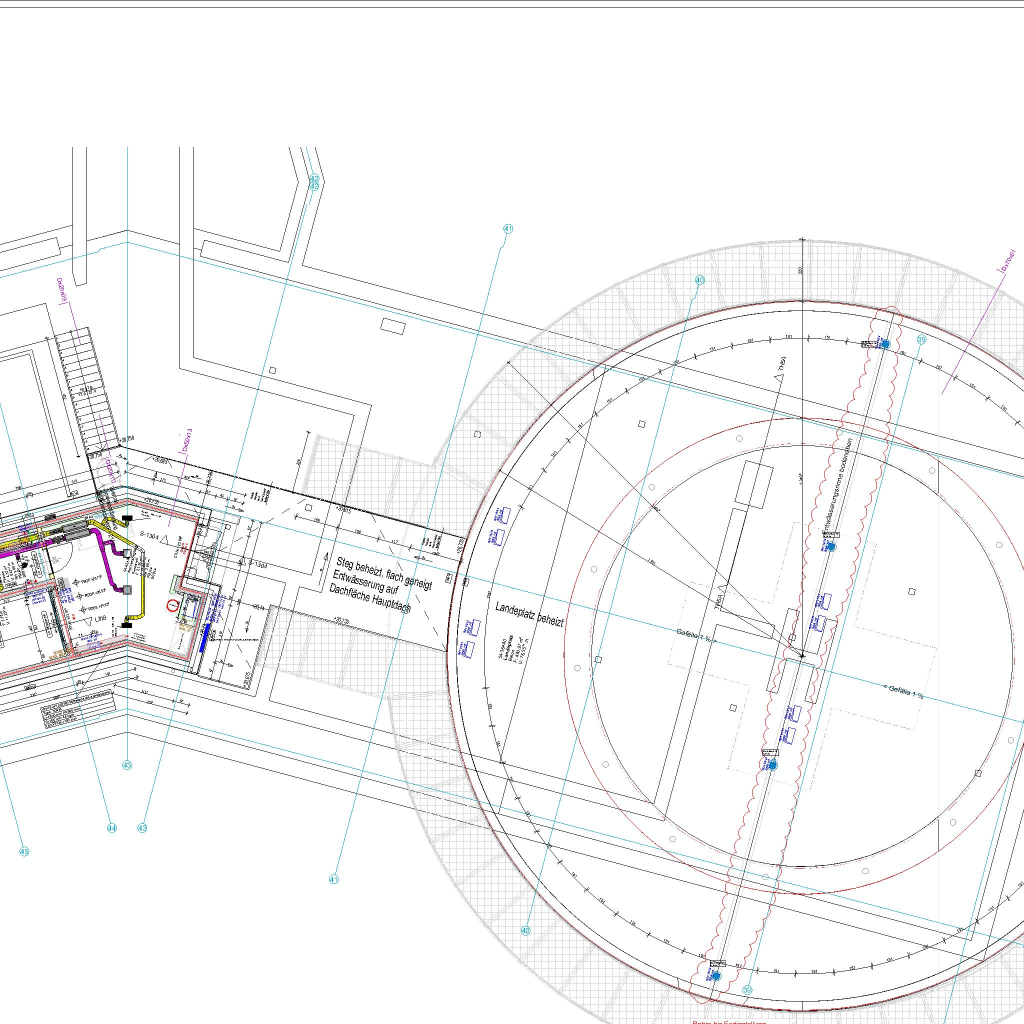Click axis marker 40 below the circle
1024x1024 pixels.
pos(526,931)
